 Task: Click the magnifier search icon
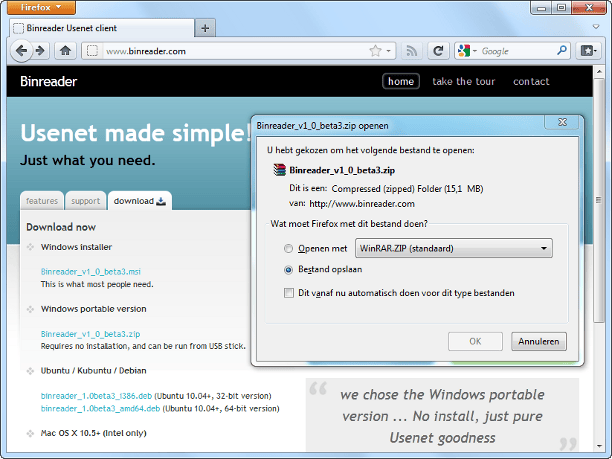561,51
